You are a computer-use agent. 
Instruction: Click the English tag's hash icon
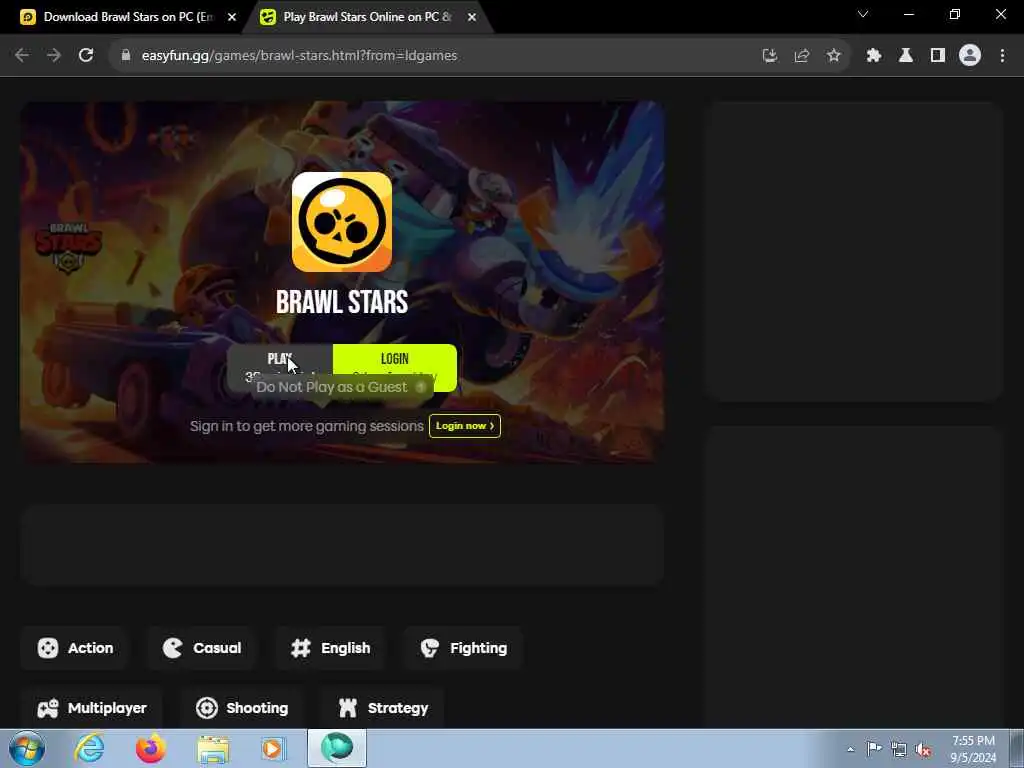[300, 648]
